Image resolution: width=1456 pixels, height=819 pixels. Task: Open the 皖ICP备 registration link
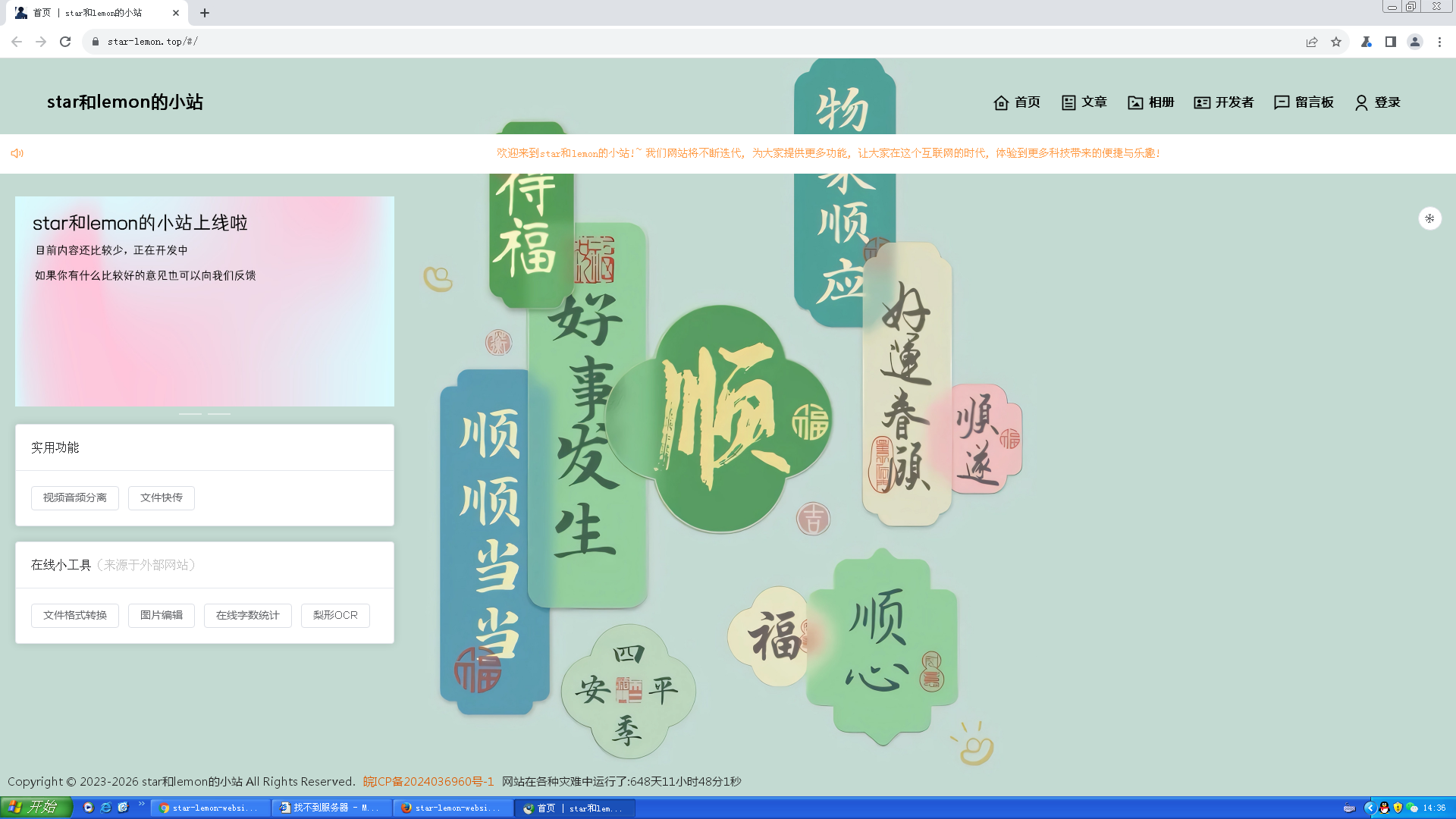click(x=428, y=782)
